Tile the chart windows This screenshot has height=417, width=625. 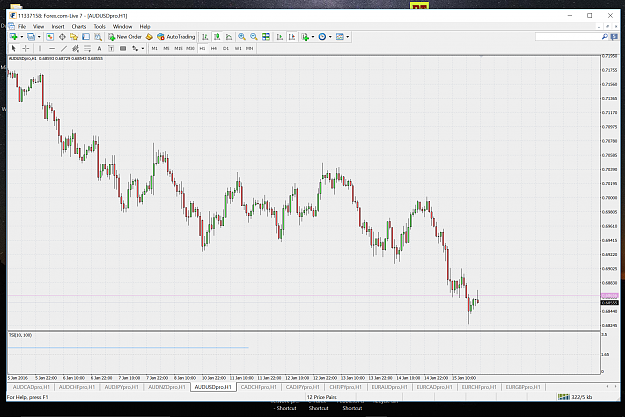pyautogui.click(x=266, y=37)
